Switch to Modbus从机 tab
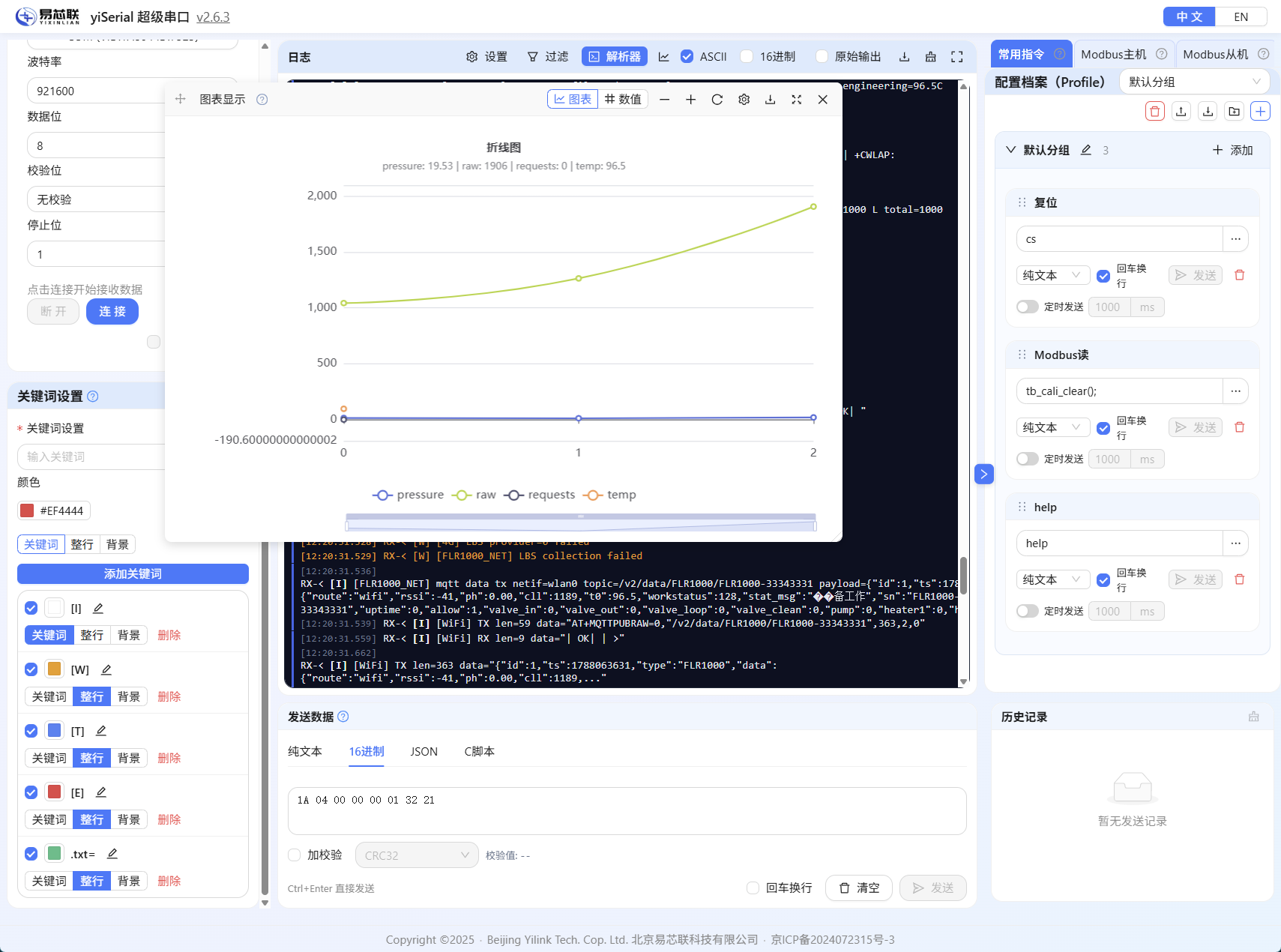 1226,54
